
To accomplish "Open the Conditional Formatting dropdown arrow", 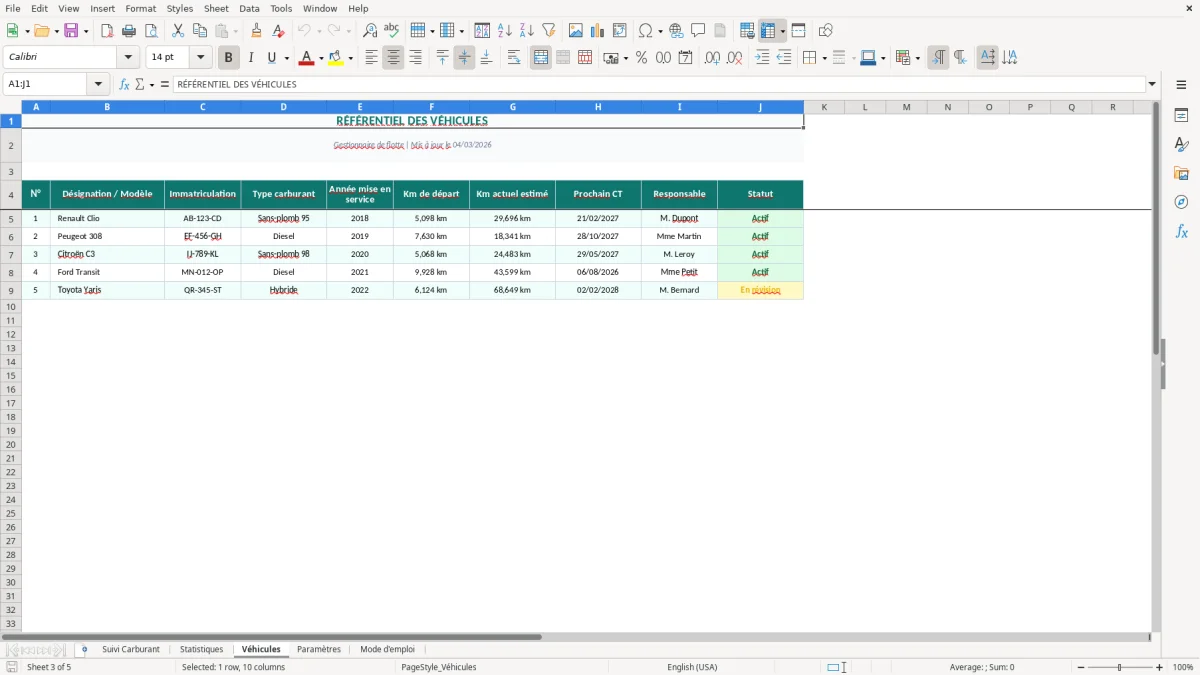I will [917, 58].
